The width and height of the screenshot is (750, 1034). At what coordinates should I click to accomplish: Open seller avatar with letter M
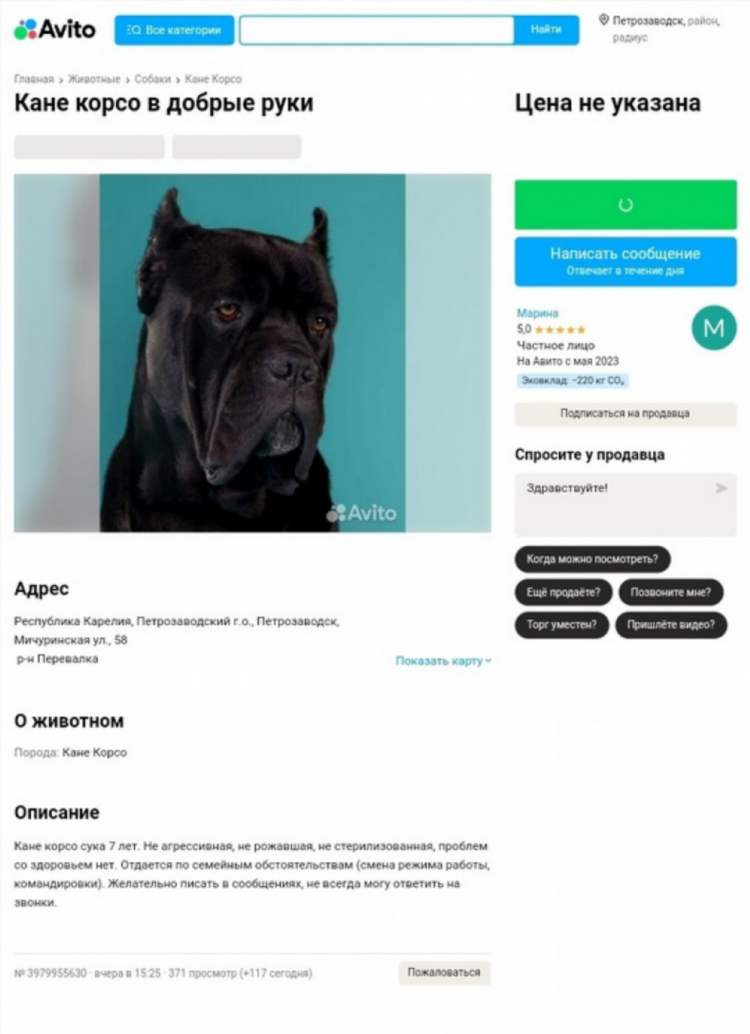[x=714, y=328]
